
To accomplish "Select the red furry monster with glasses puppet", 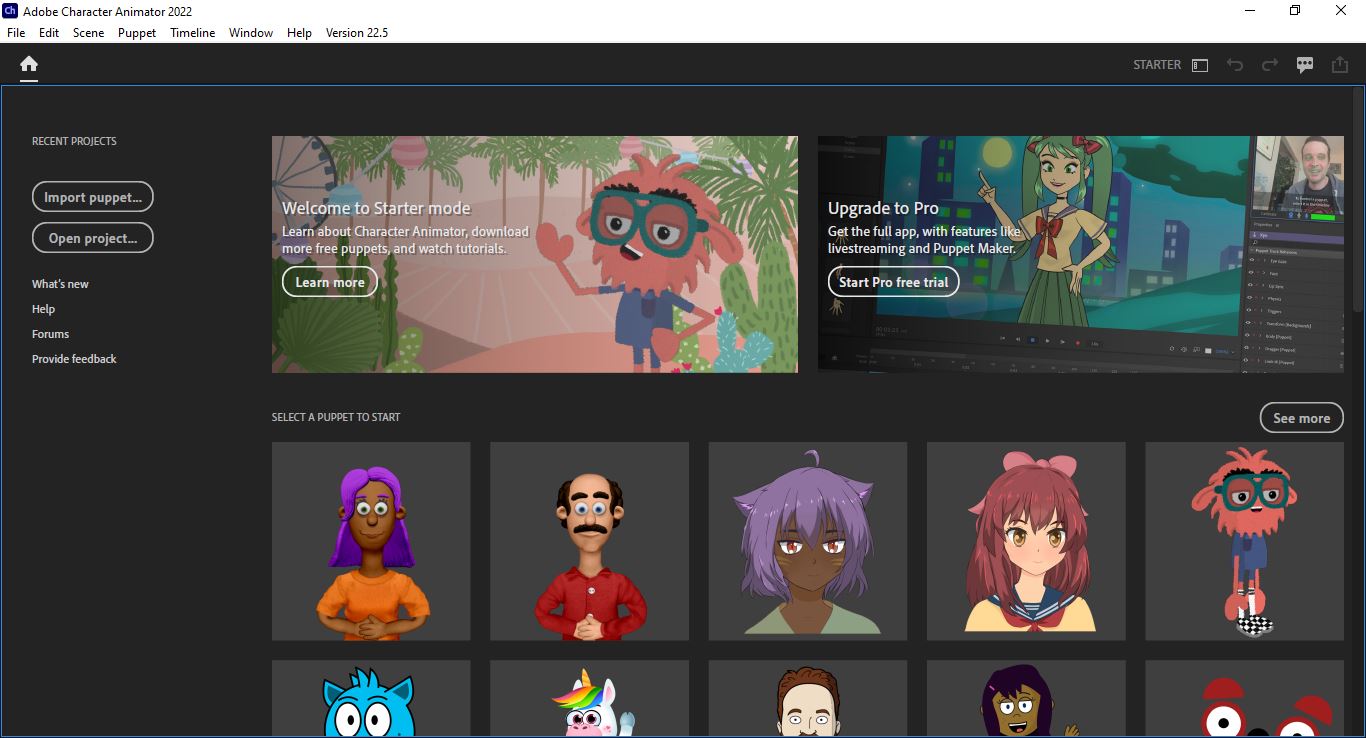I will click(x=1244, y=541).
